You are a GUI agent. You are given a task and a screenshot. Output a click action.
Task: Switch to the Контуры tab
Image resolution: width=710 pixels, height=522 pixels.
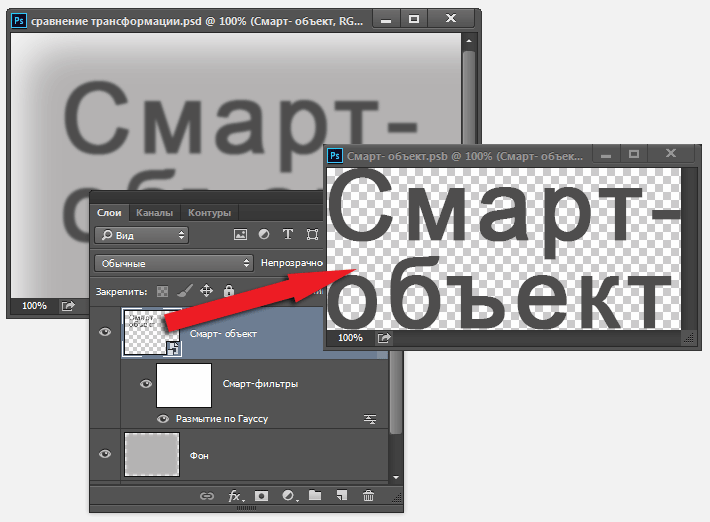pos(209,212)
